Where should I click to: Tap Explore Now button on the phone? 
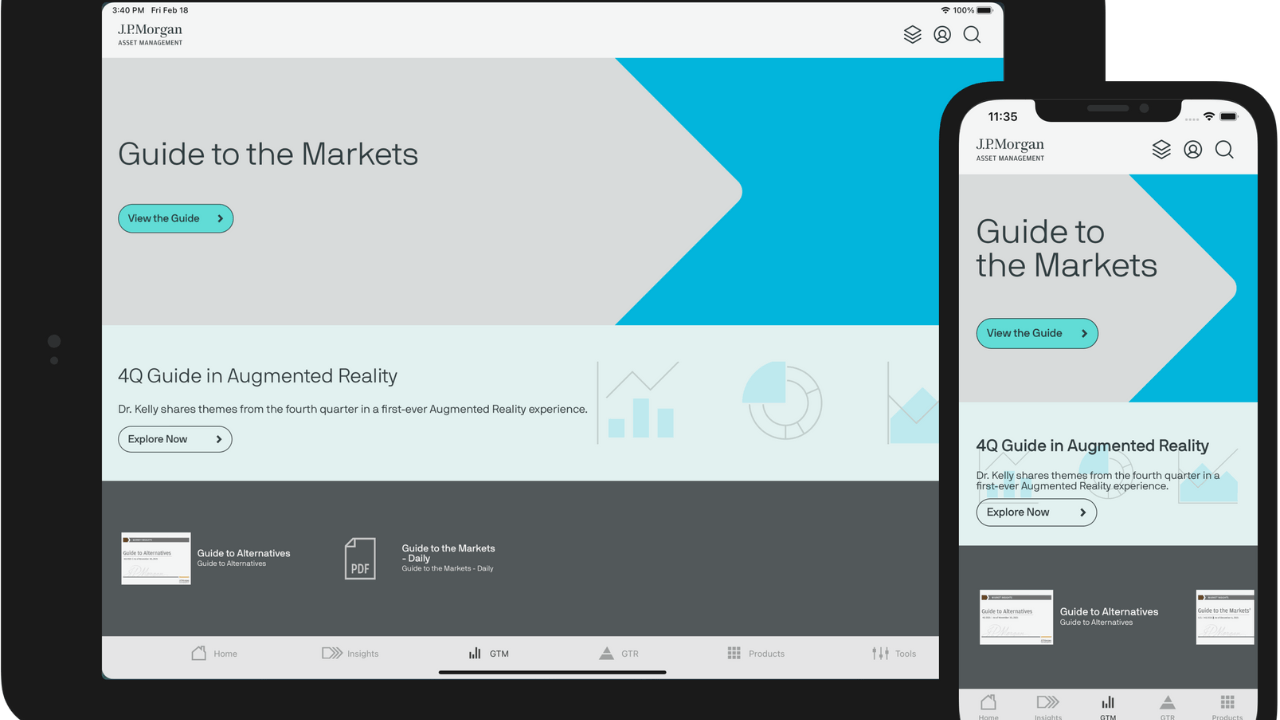coord(1036,512)
